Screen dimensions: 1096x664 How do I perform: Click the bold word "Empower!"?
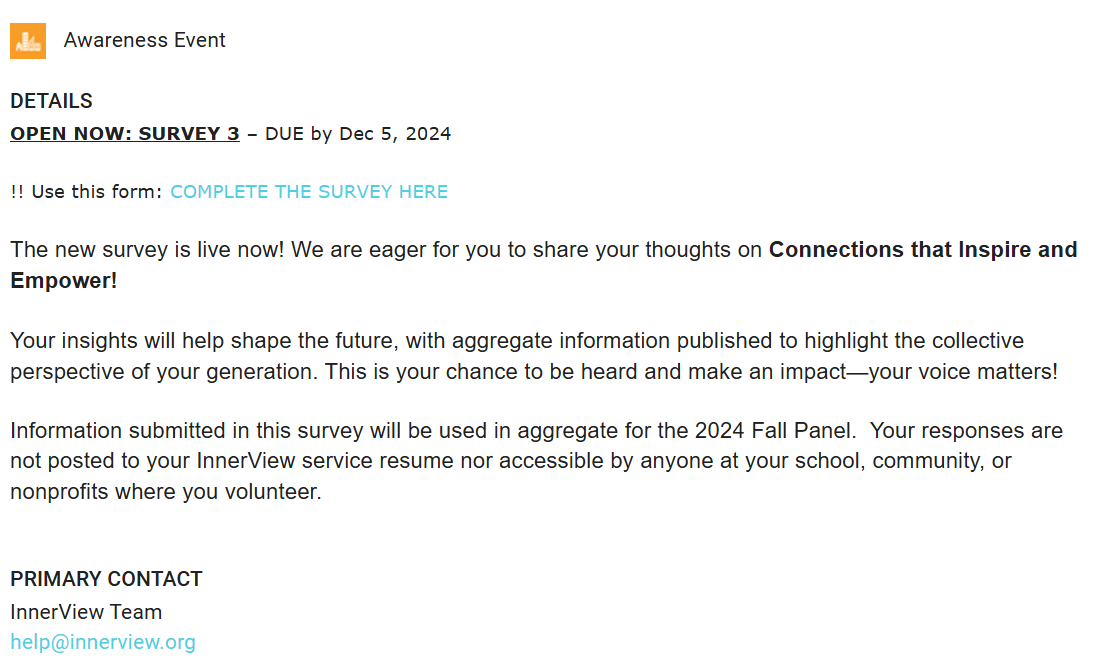pos(64,281)
